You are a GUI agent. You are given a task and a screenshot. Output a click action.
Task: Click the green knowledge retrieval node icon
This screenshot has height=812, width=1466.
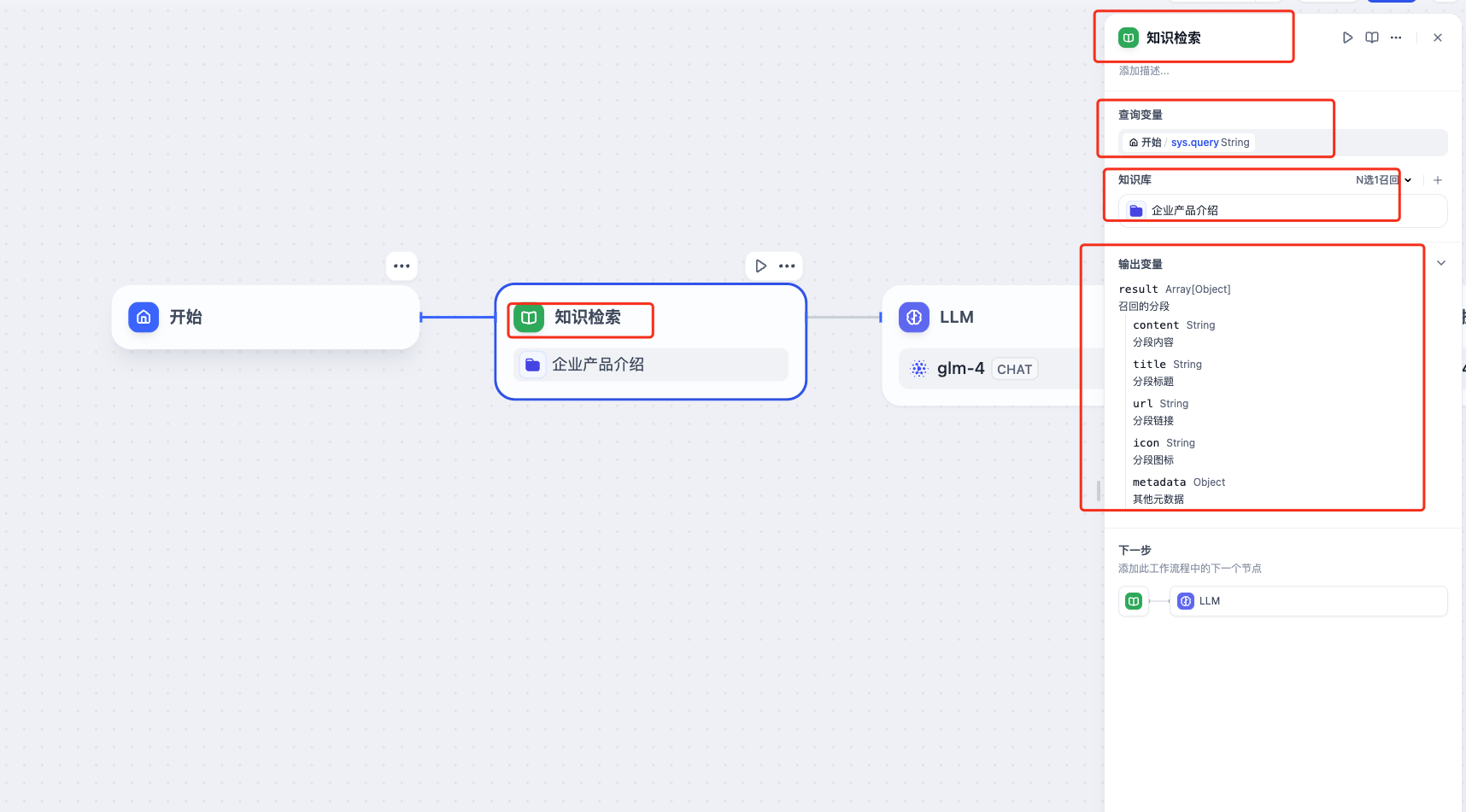tap(529, 318)
